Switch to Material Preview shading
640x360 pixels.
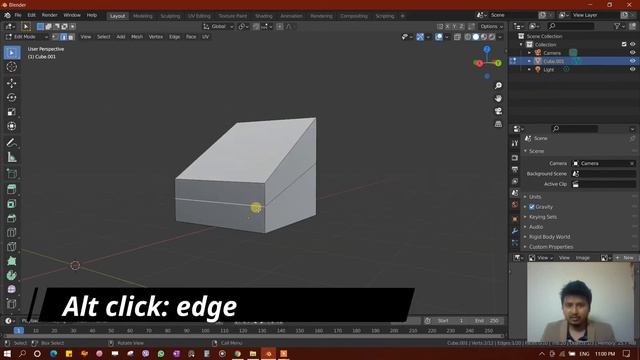484,37
